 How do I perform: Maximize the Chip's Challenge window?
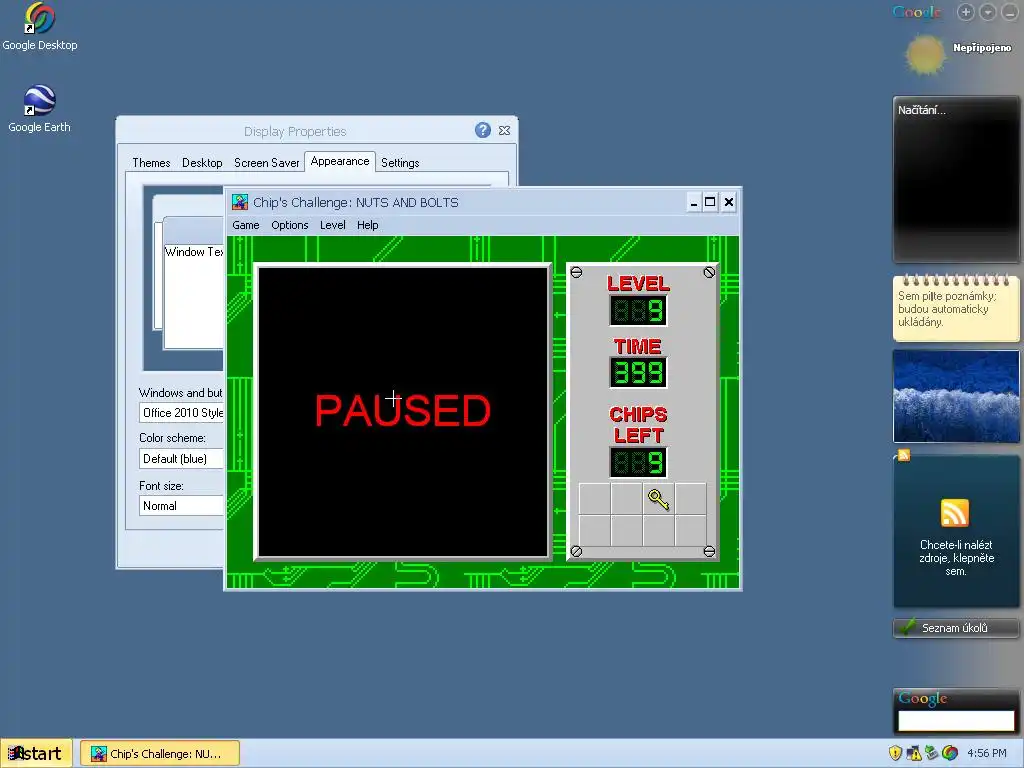tap(710, 202)
